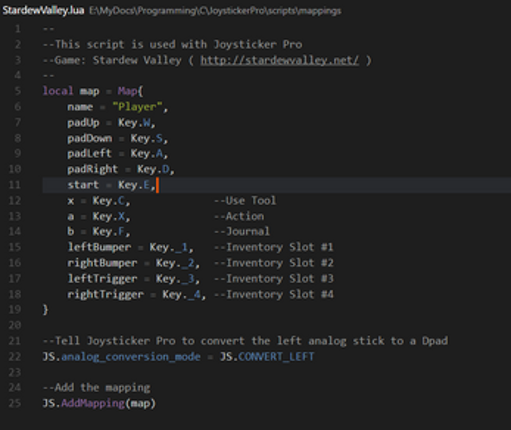Click the AddMapping function call
511x430 pixels.
click(93, 403)
